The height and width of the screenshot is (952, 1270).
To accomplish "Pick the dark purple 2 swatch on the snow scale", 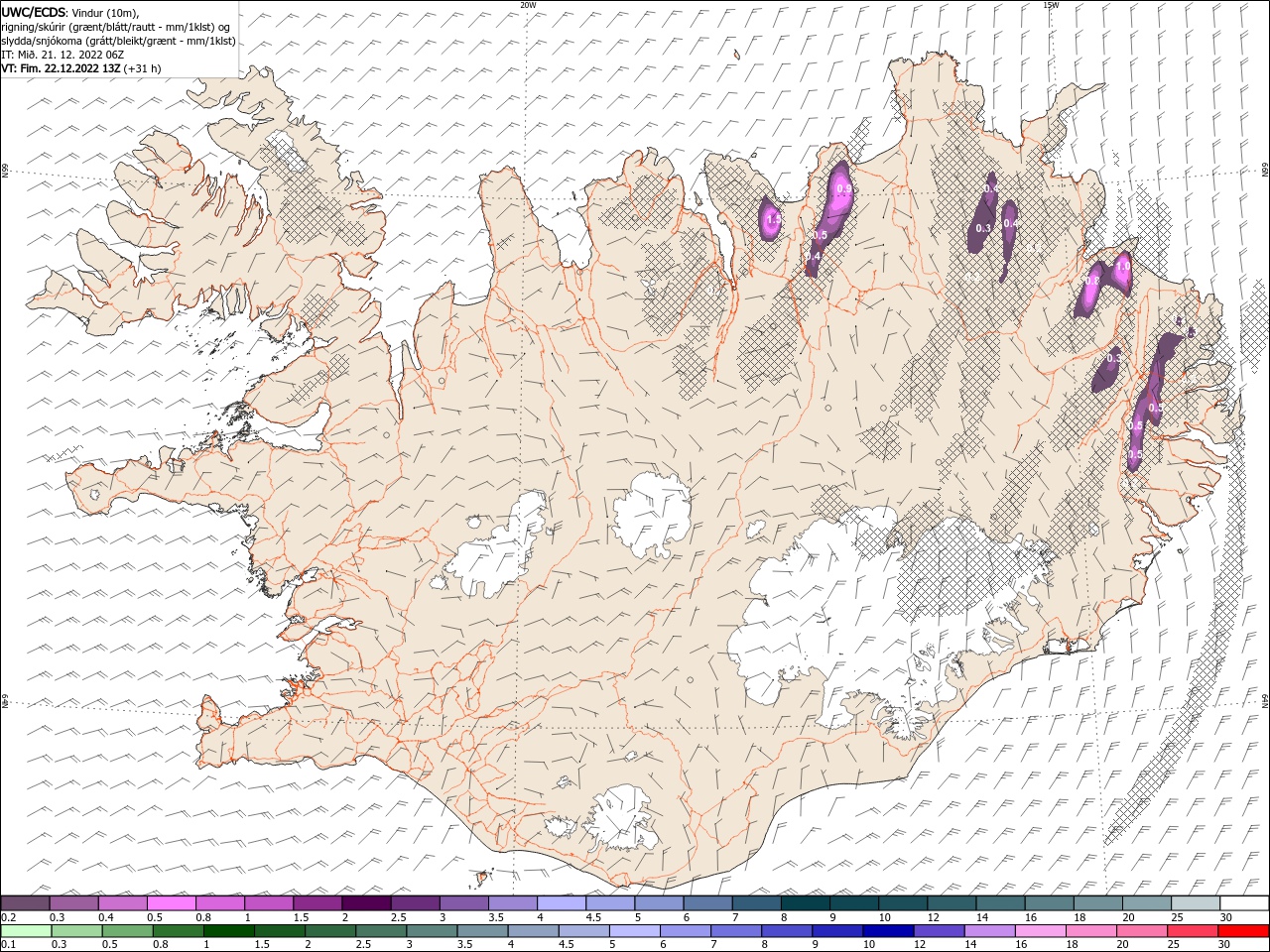I will (365, 903).
